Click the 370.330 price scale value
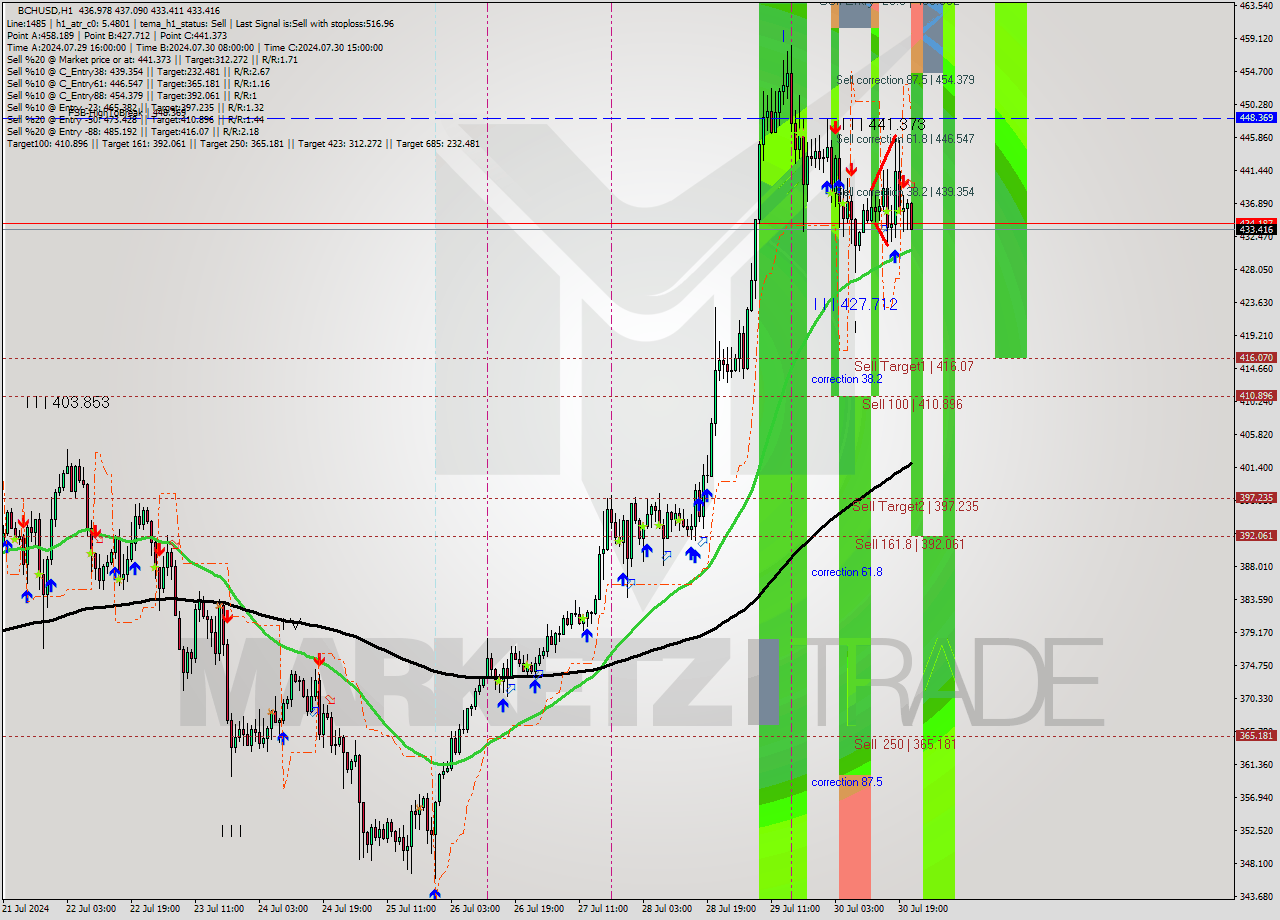 coord(1256,698)
